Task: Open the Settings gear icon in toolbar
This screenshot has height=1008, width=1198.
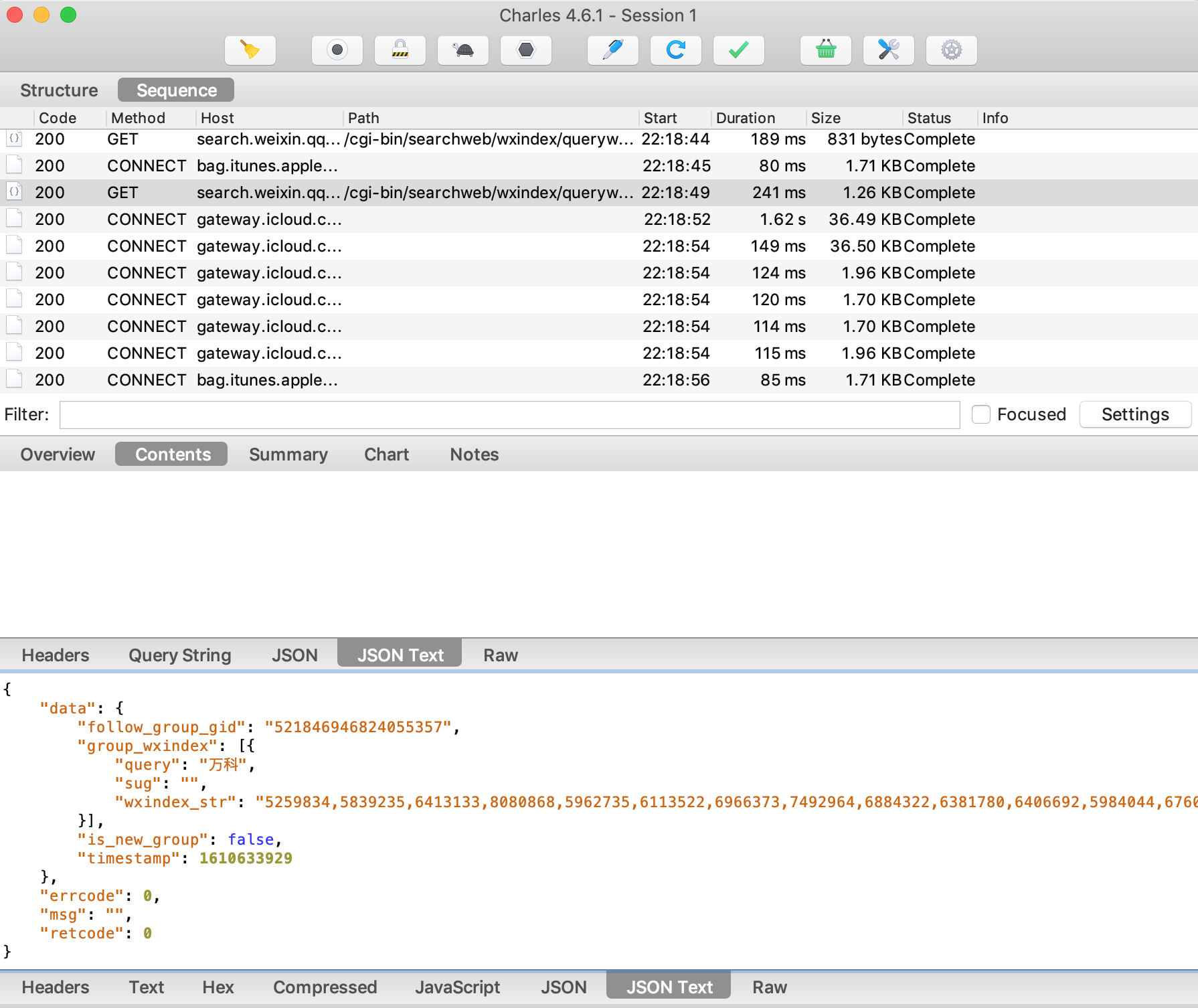Action: (x=951, y=50)
